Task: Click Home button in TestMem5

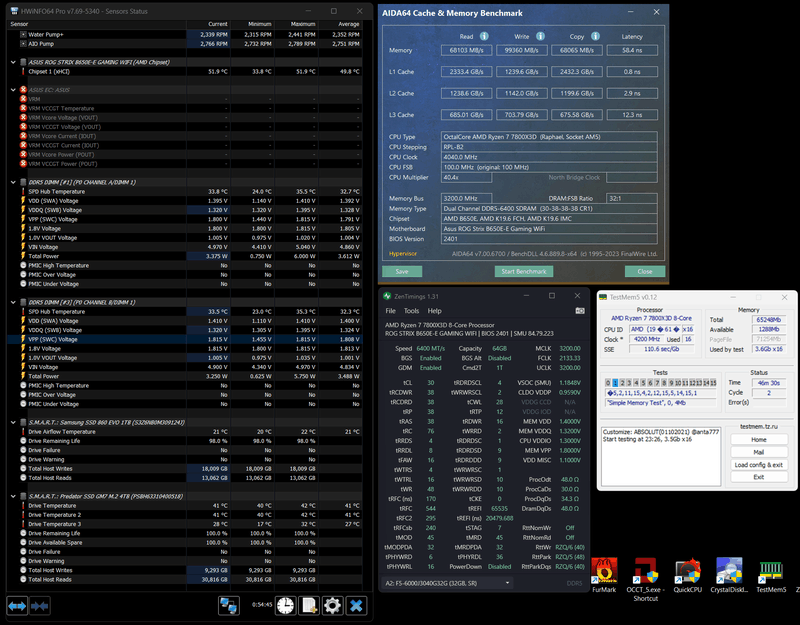Action: (x=759, y=440)
